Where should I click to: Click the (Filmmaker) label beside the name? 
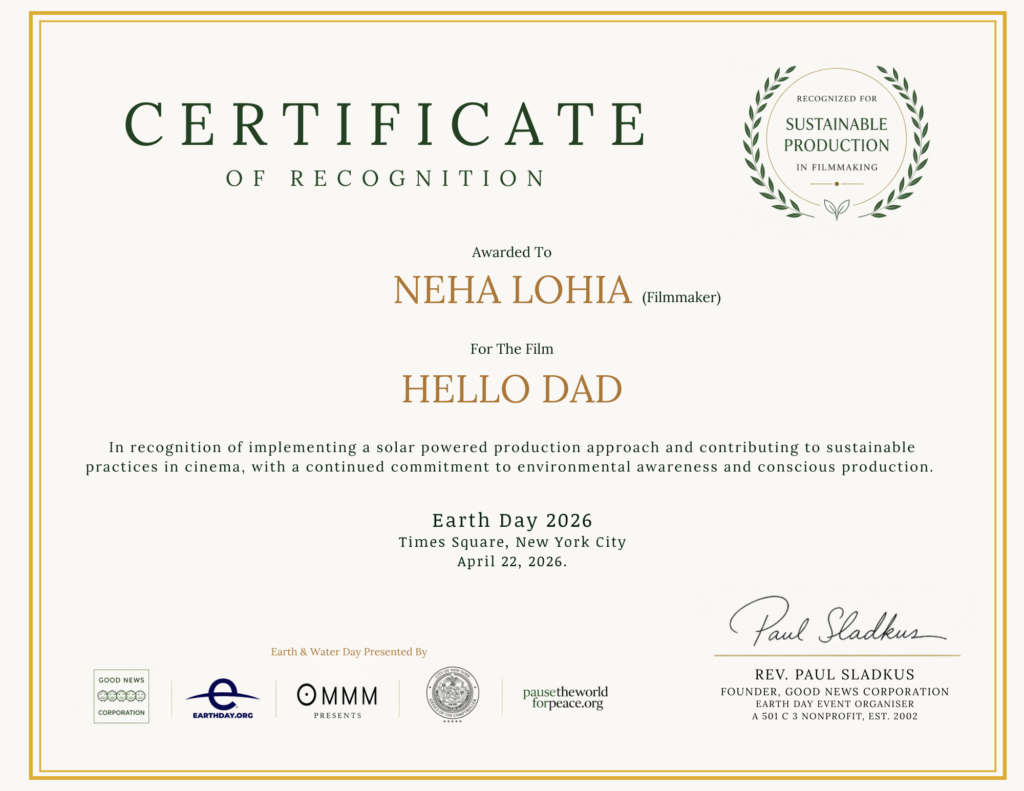pos(681,296)
